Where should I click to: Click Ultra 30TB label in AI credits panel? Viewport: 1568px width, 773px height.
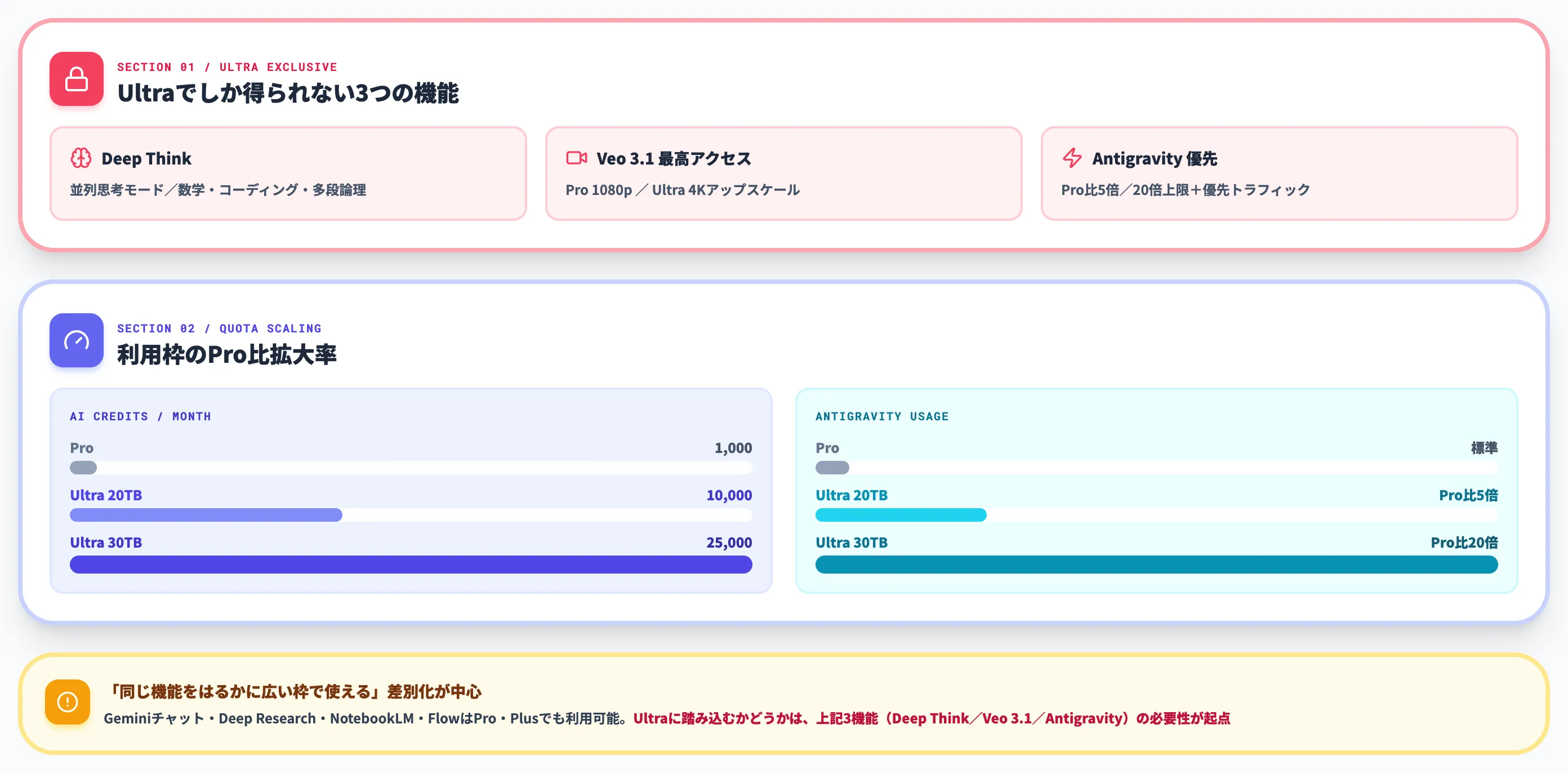[x=106, y=543]
